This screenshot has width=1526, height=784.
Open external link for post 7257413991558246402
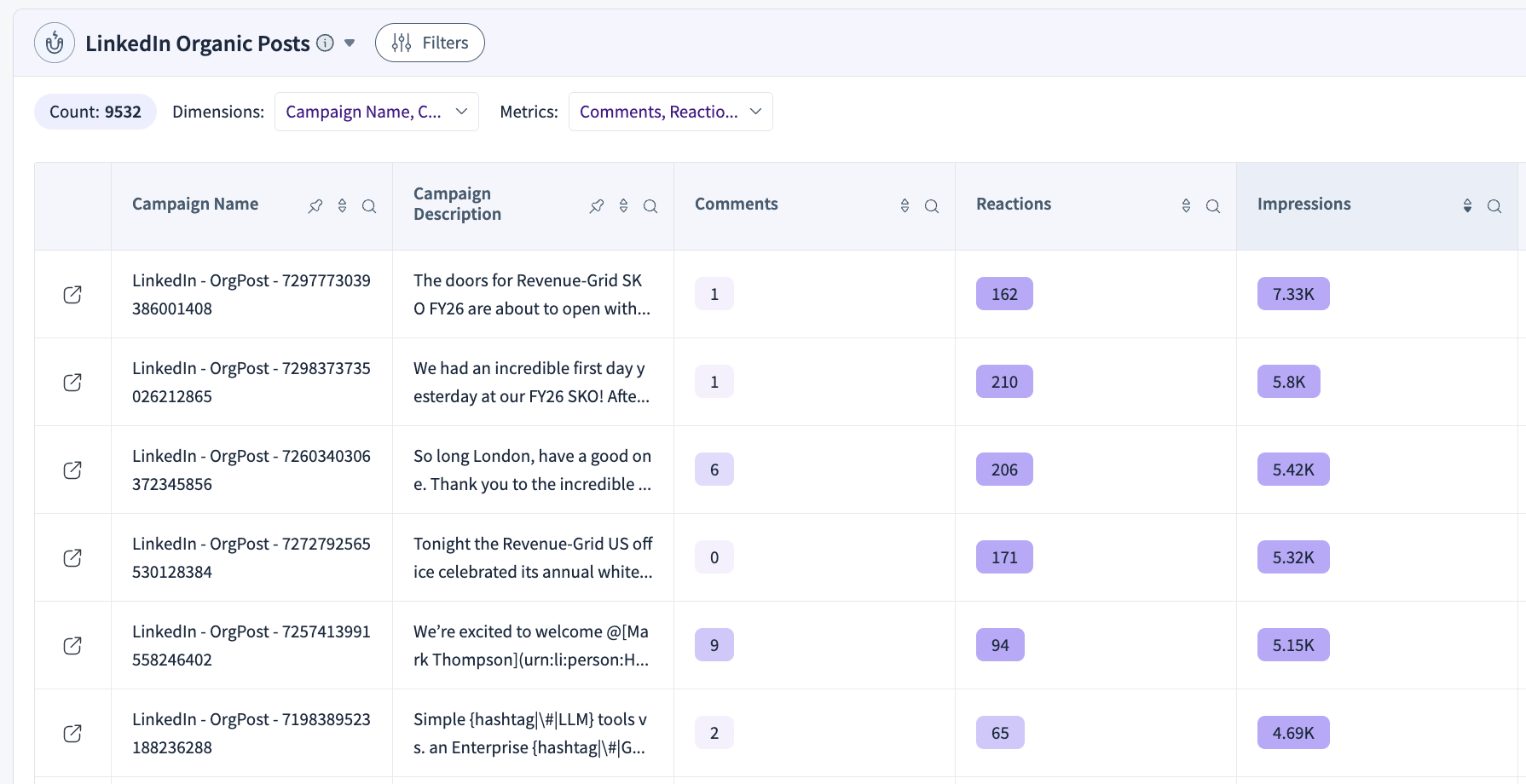pyautogui.click(x=72, y=645)
